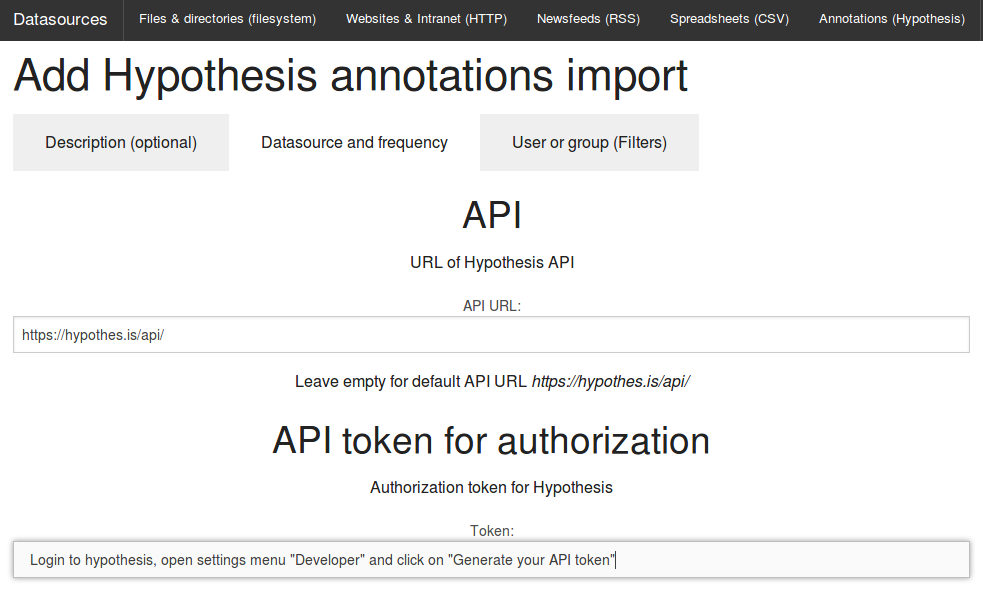Viewport: 983px width, 595px height.
Task: Click the Add Hypothesis annotations import heading
Action: (x=350, y=76)
